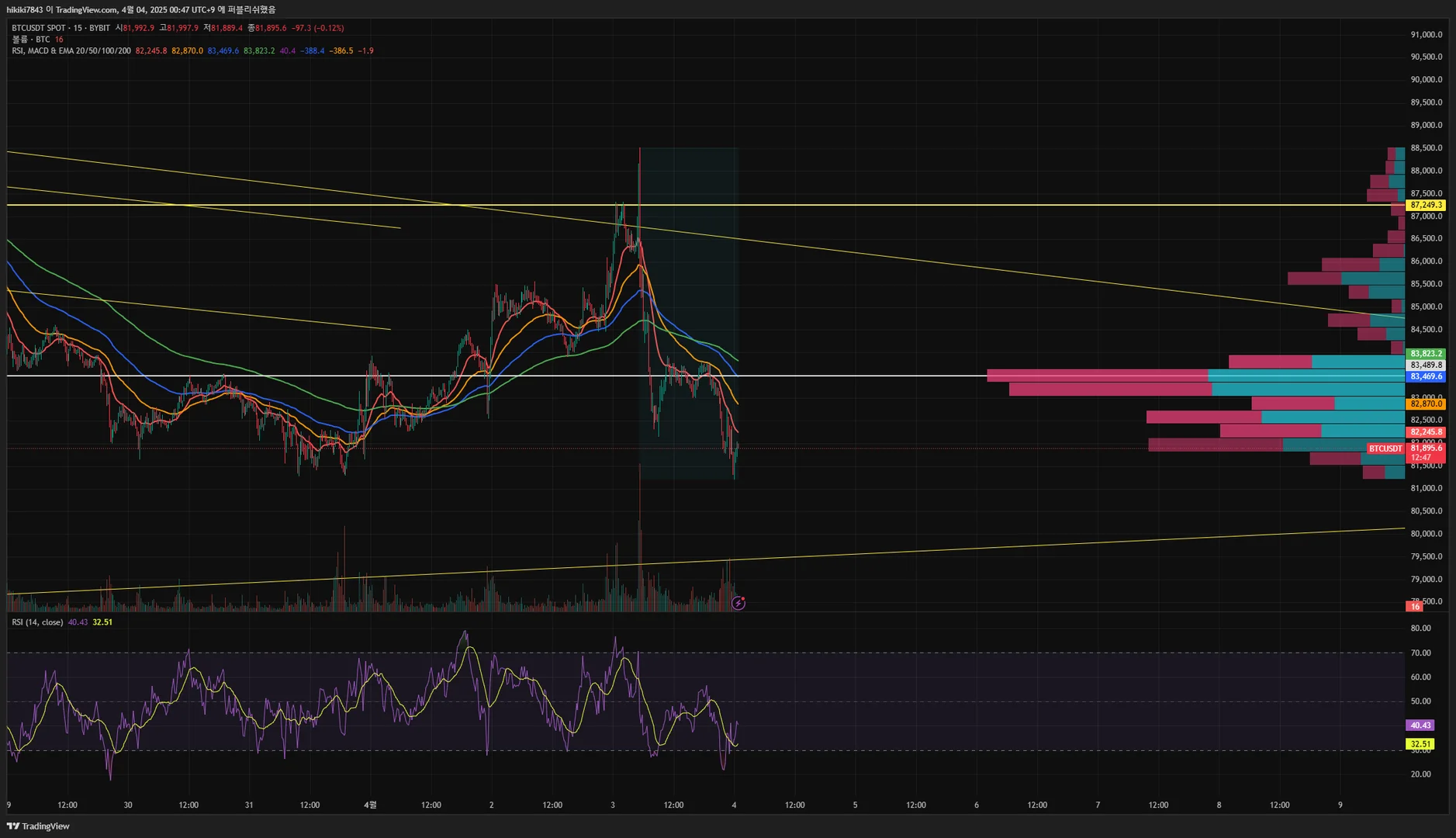
Task: Click the -388.4 MACD value in the legend
Action: (313, 51)
